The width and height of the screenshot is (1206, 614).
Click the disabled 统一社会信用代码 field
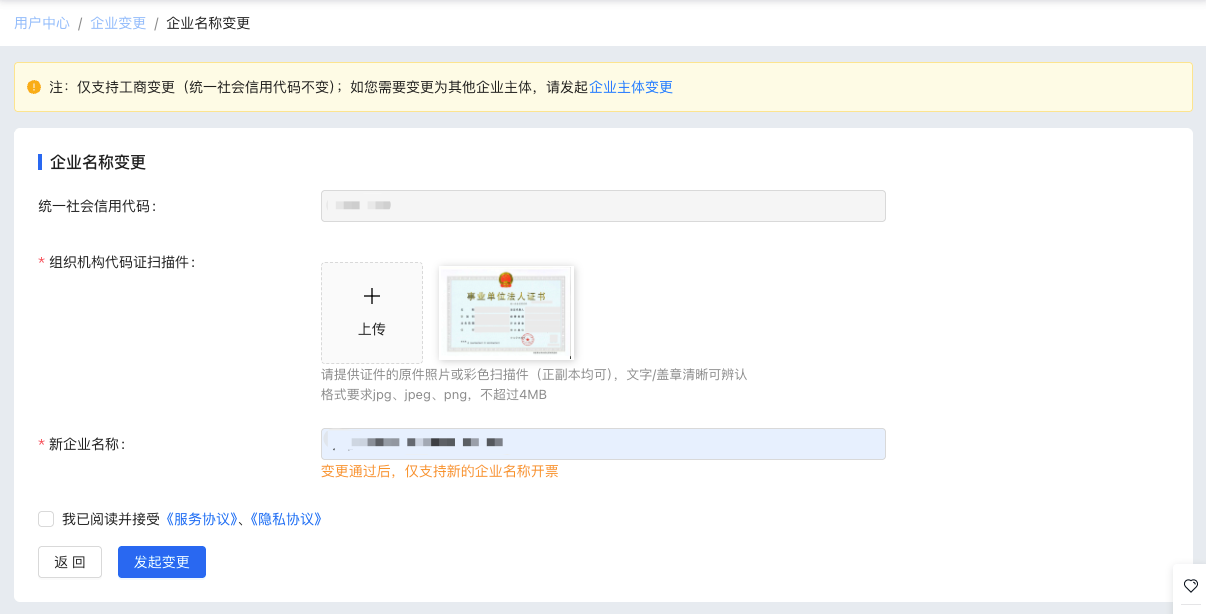pyautogui.click(x=602, y=205)
